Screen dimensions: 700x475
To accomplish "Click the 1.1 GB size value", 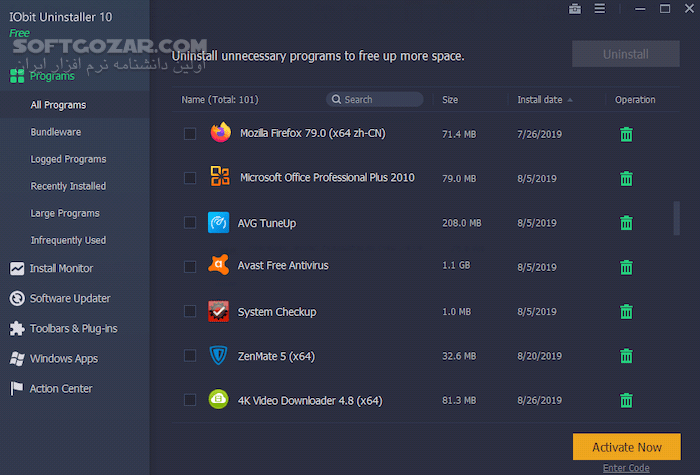I will pyautogui.click(x=456, y=265).
